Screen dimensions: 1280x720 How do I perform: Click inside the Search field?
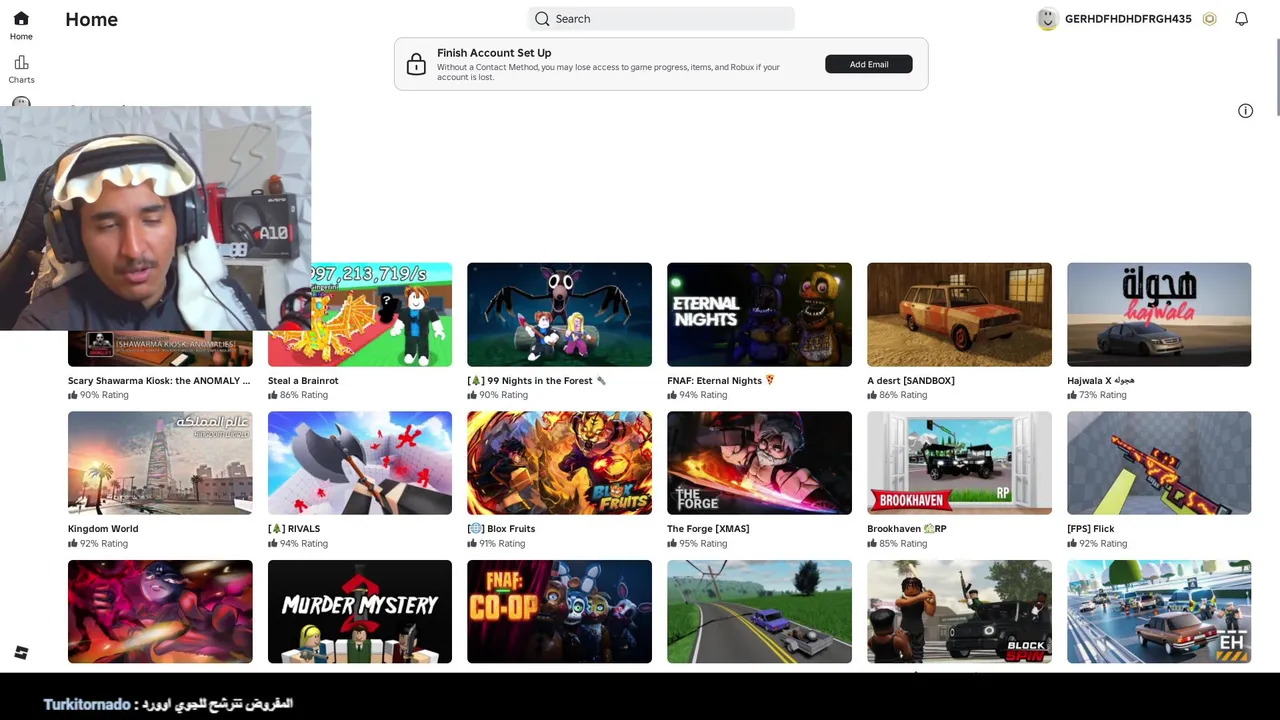(661, 19)
